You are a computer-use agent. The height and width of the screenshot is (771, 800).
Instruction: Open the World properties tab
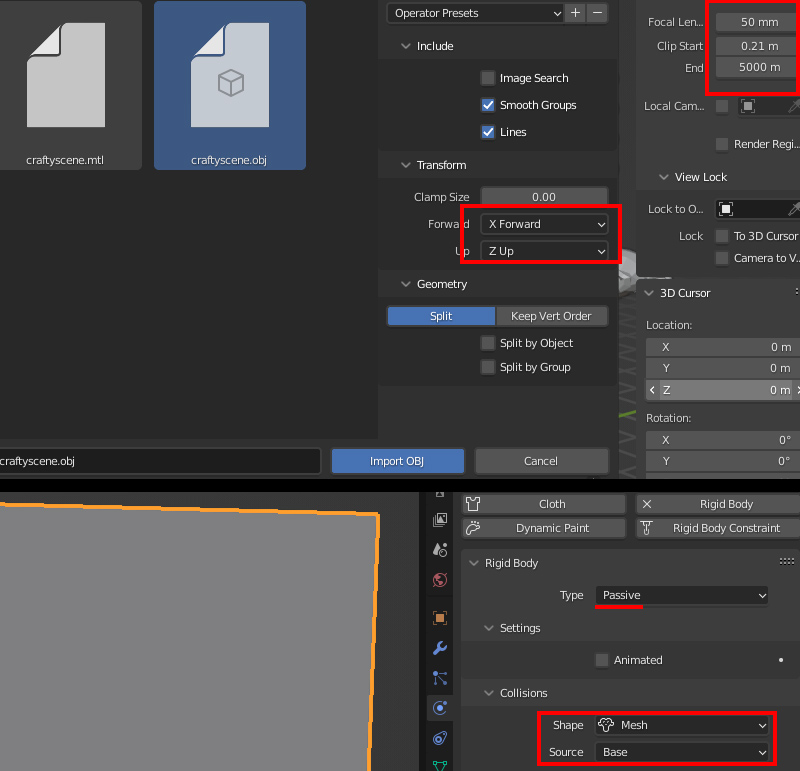click(x=440, y=580)
